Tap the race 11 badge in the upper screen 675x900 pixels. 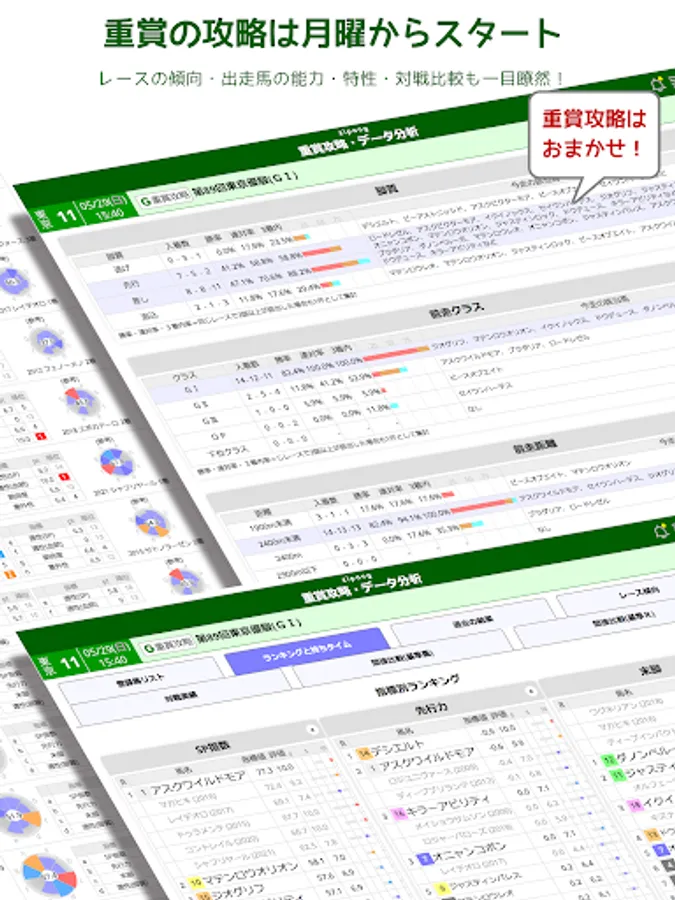(x=67, y=215)
